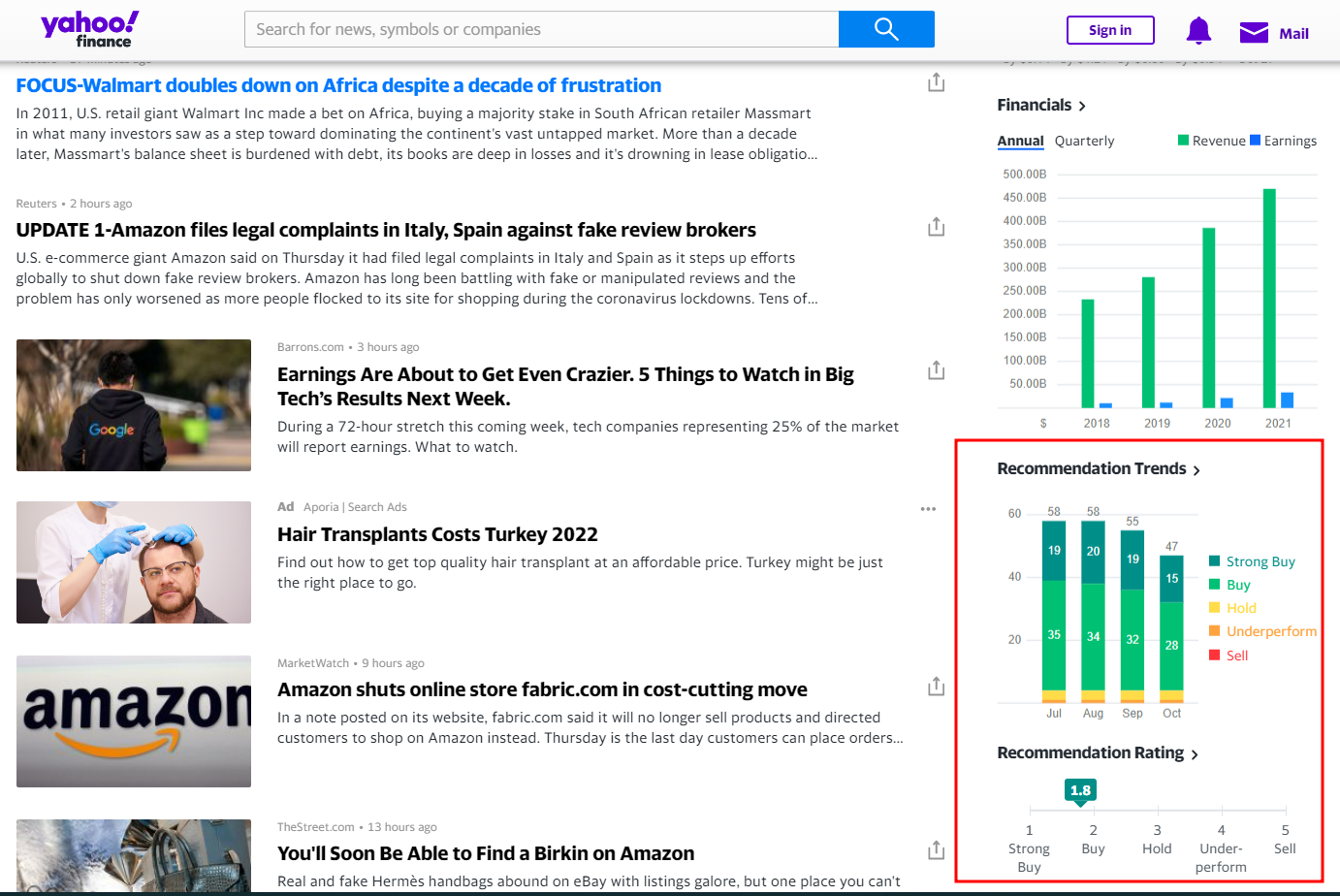
Task: Click 'Barrons.com • 3 hours ago' source line
Action: click(348, 347)
